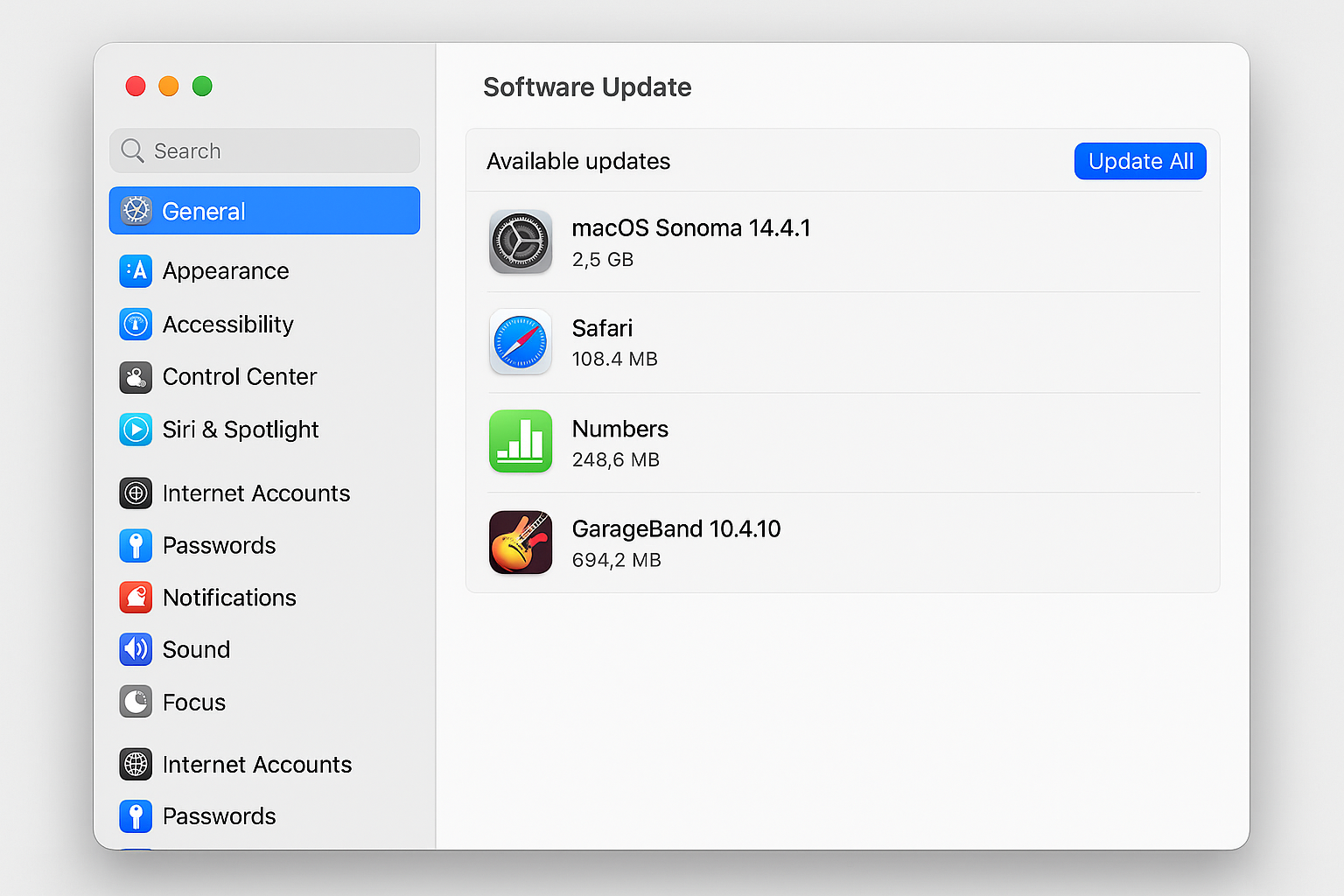Select the GarageBand 10.4.10 update row
The height and width of the screenshot is (896, 1344).
(840, 542)
